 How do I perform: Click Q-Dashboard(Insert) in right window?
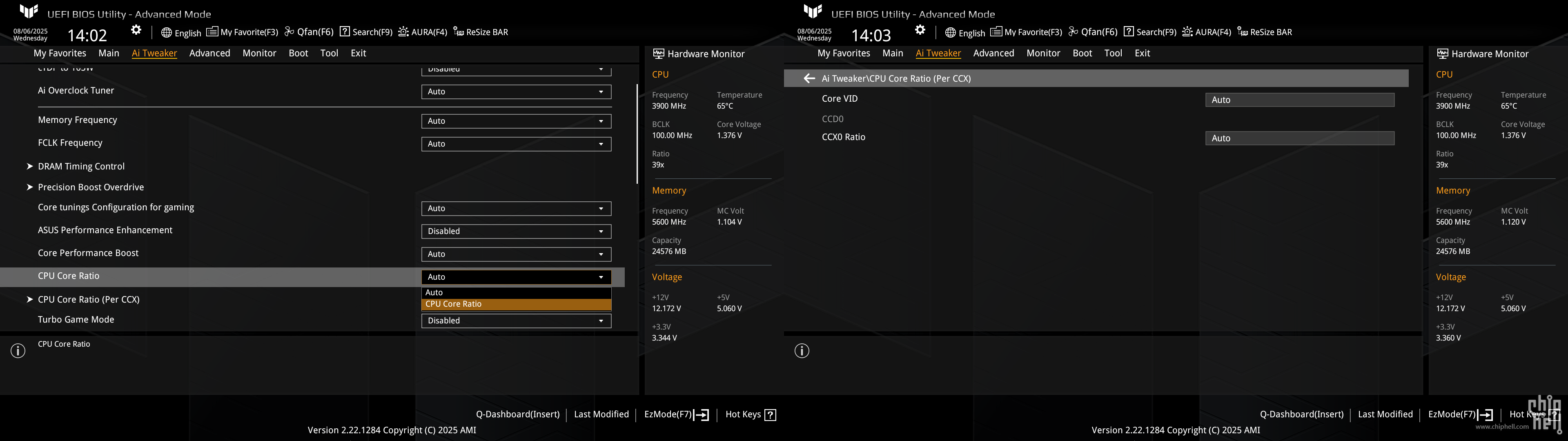[1301, 414]
